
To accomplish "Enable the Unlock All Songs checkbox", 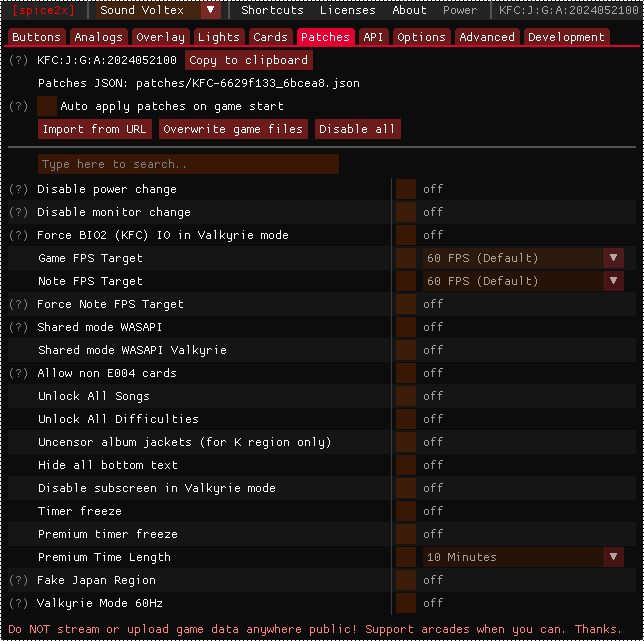I will coord(405,396).
